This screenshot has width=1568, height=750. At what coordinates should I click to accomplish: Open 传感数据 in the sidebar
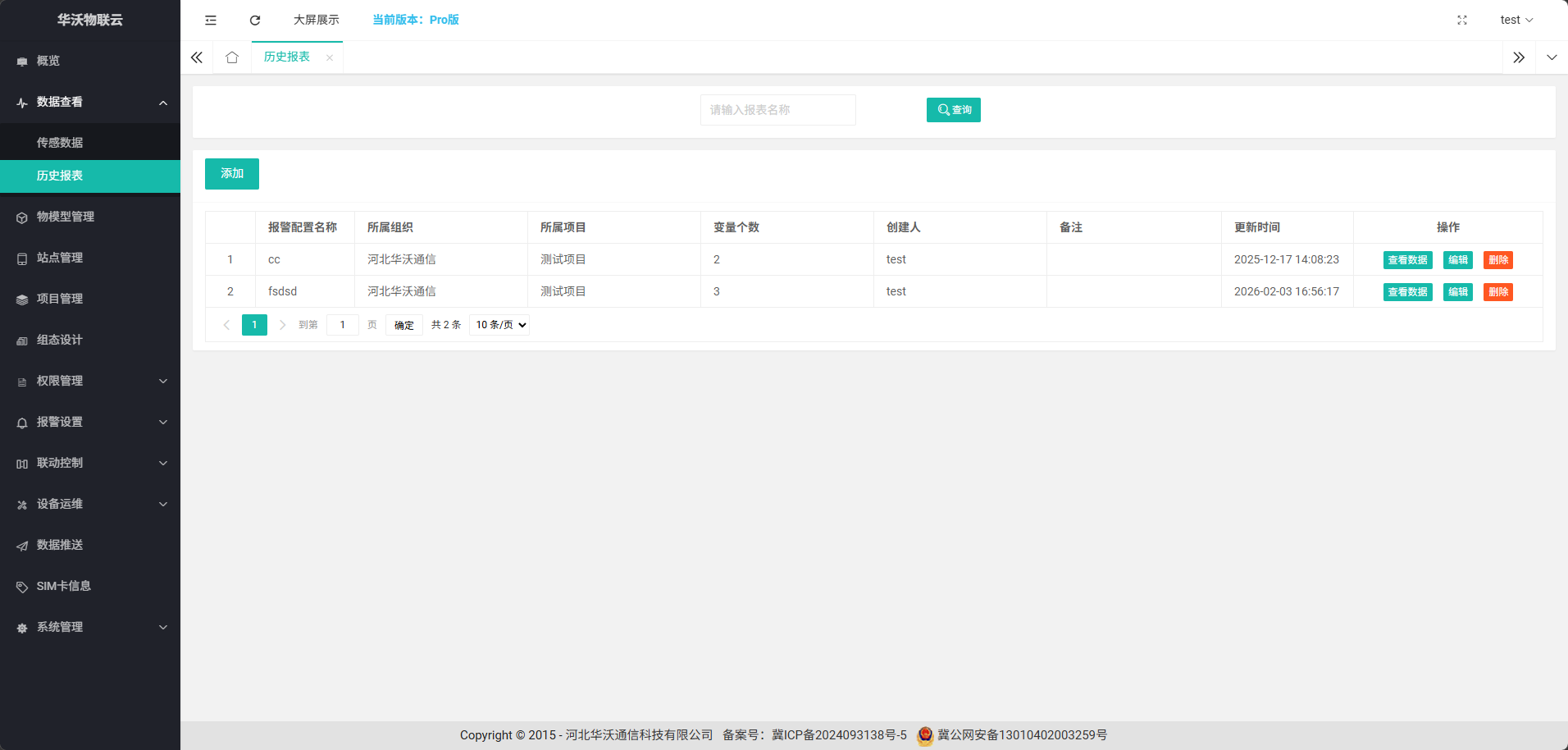(x=60, y=143)
